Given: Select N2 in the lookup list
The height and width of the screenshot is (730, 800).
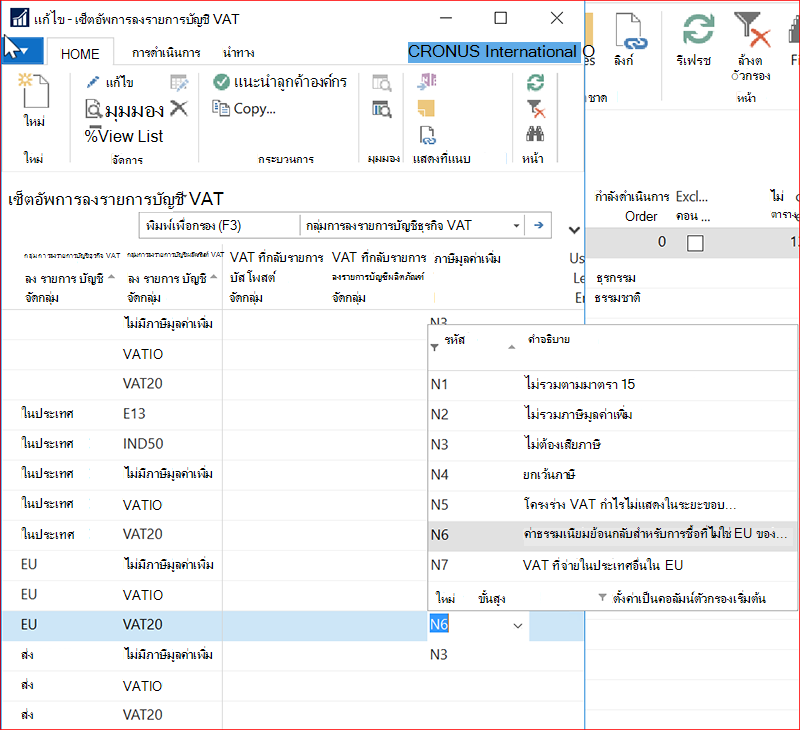Looking at the screenshot, I should click(x=612, y=414).
